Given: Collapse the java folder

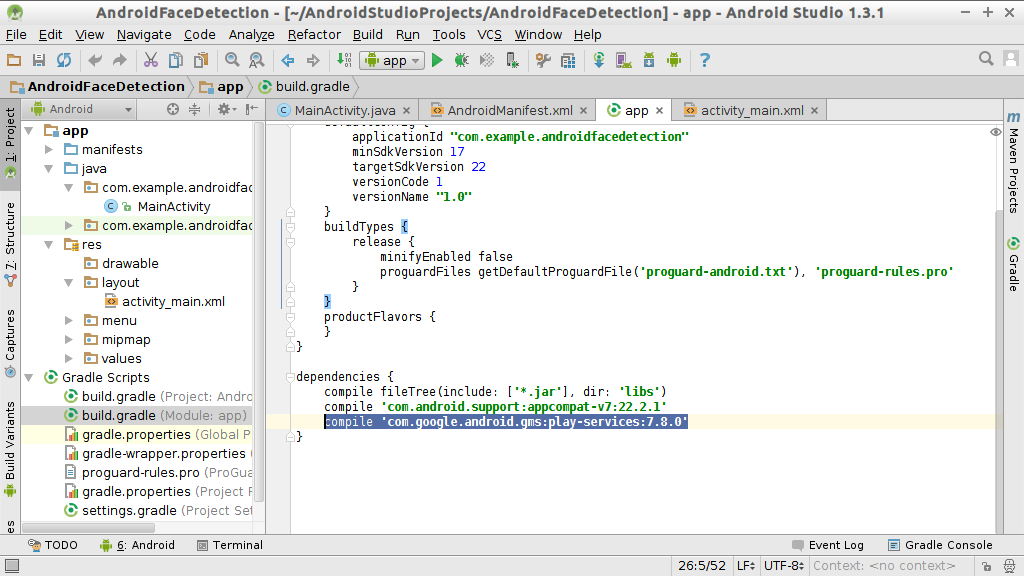Looking at the screenshot, I should pos(49,169).
